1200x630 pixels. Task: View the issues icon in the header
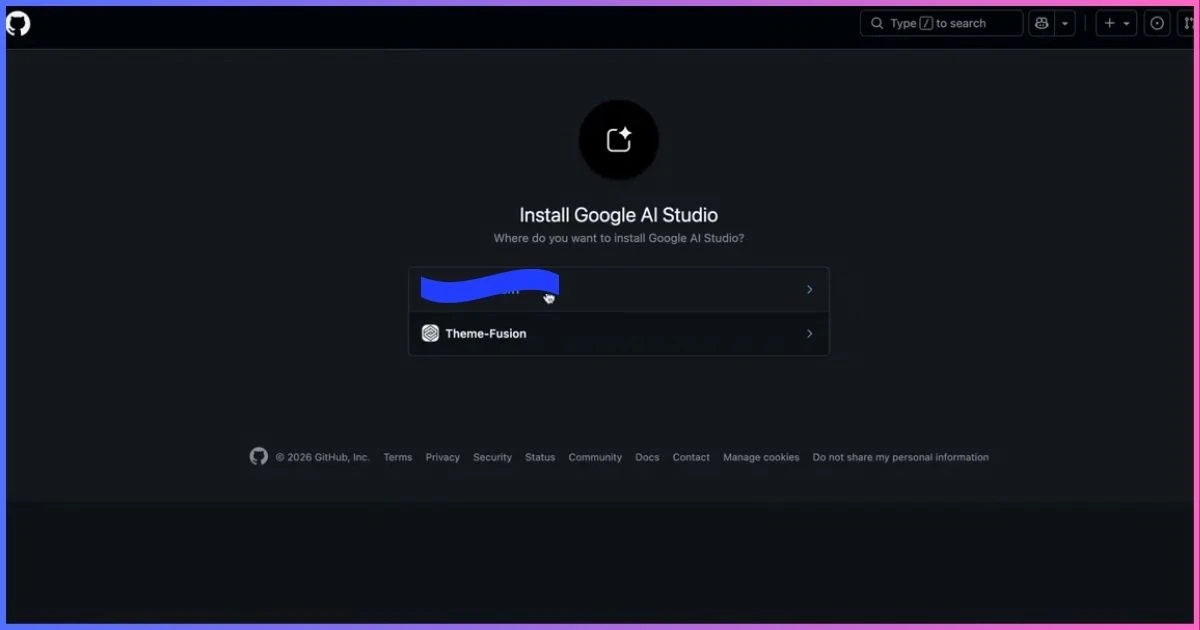click(1157, 23)
